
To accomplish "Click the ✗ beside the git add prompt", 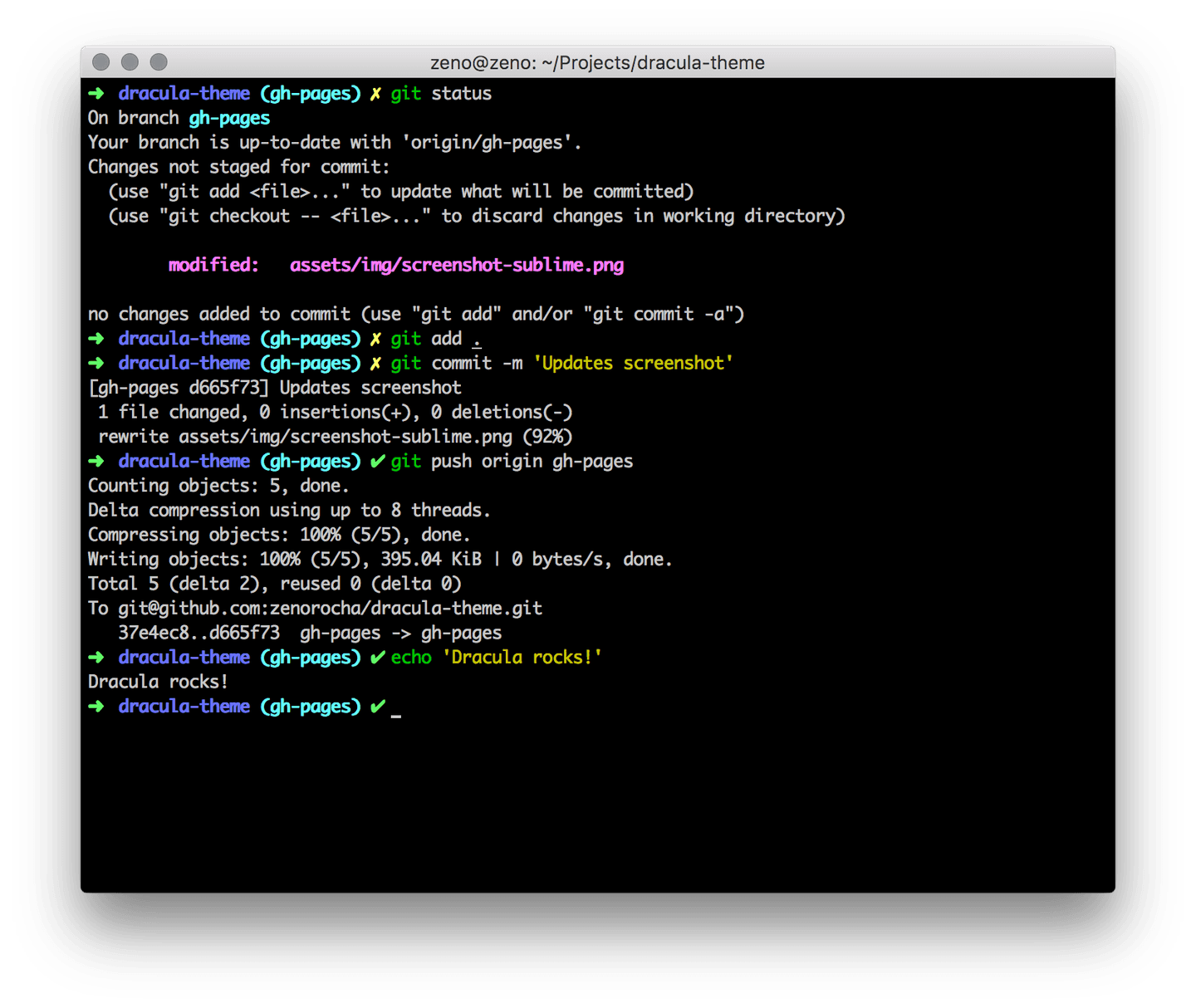I will coord(375,338).
